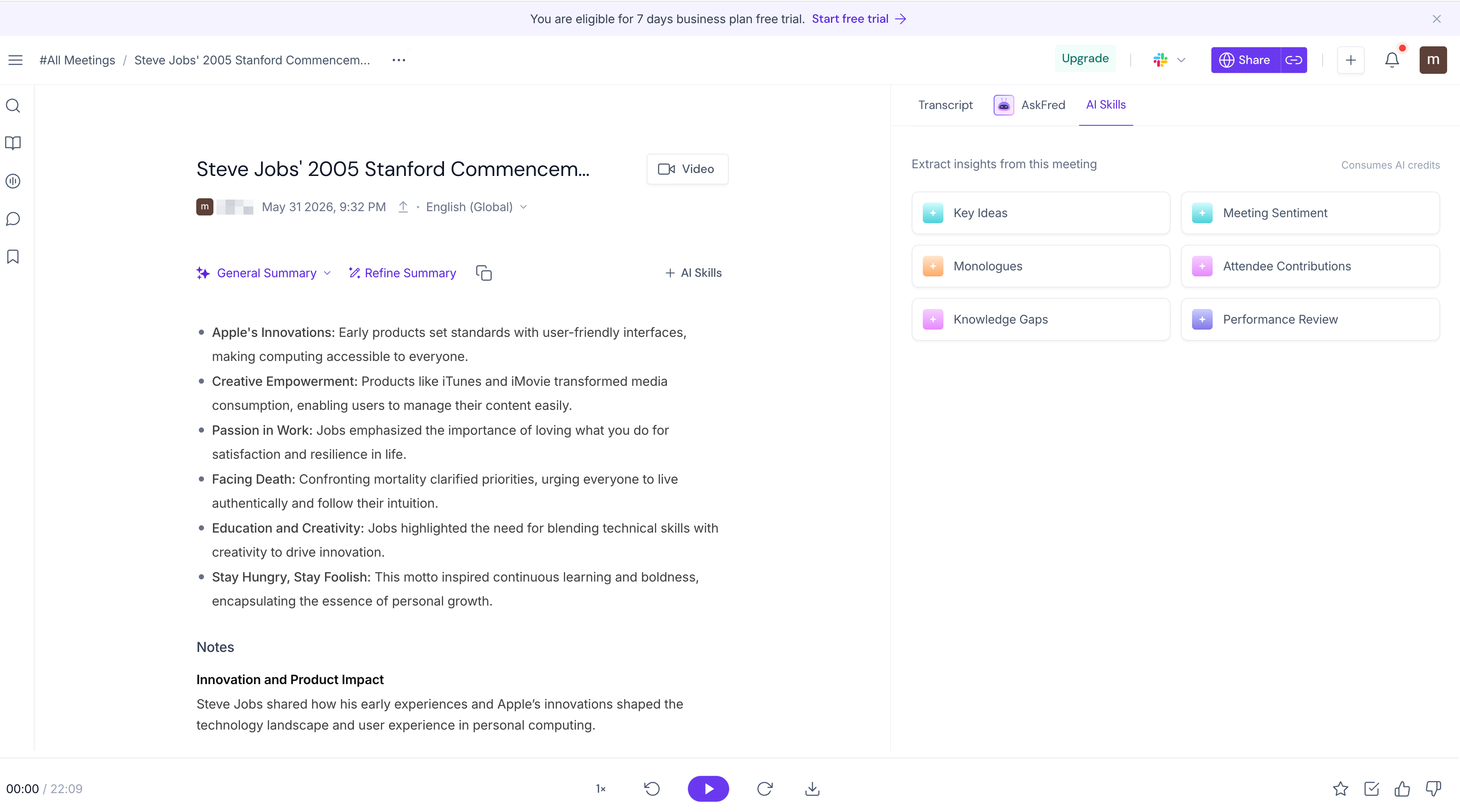The image size is (1460, 812).
Task: Give thumbs up feedback
Action: [x=1402, y=789]
